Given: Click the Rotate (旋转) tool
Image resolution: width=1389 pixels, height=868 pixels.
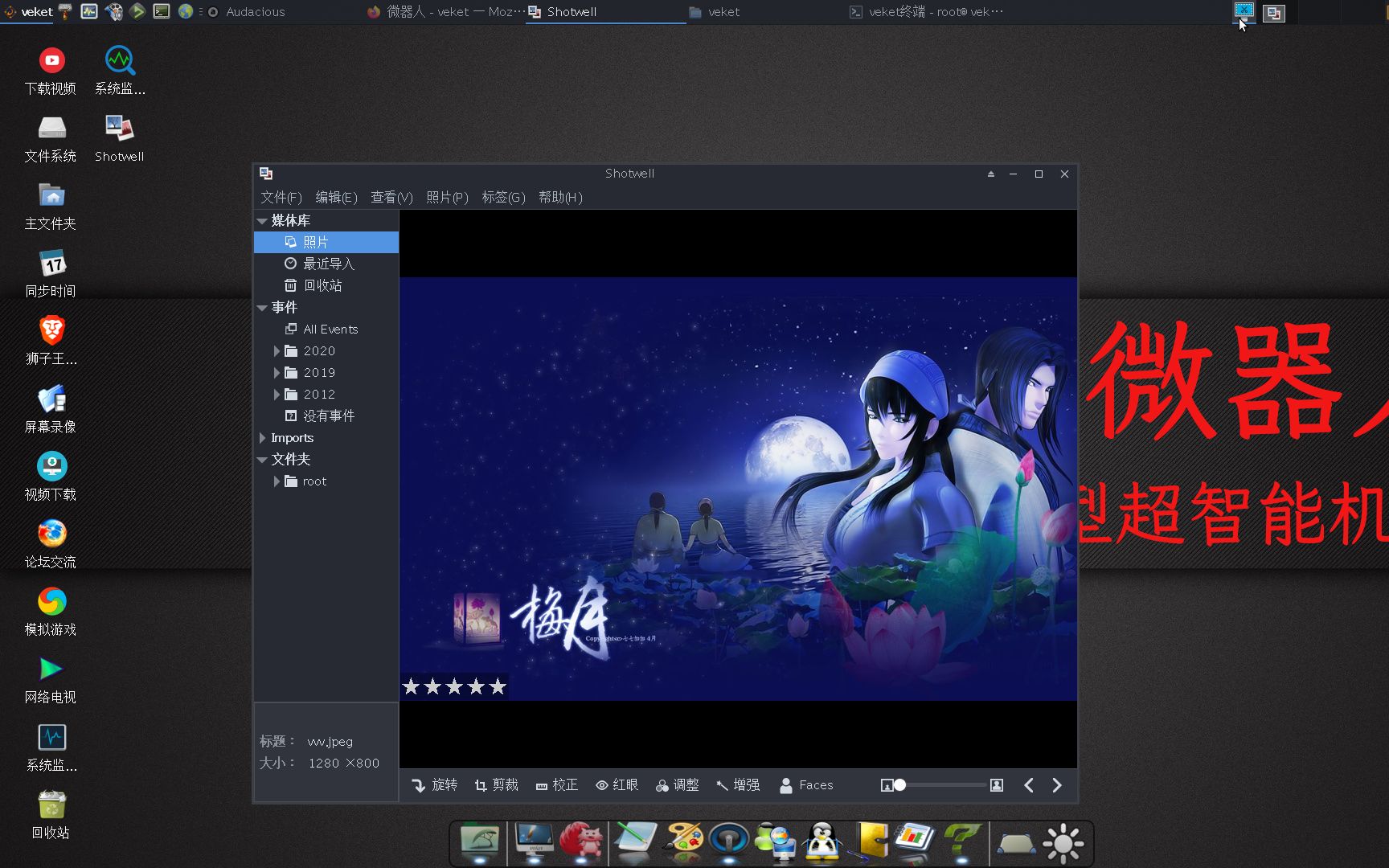Looking at the screenshot, I should point(434,785).
